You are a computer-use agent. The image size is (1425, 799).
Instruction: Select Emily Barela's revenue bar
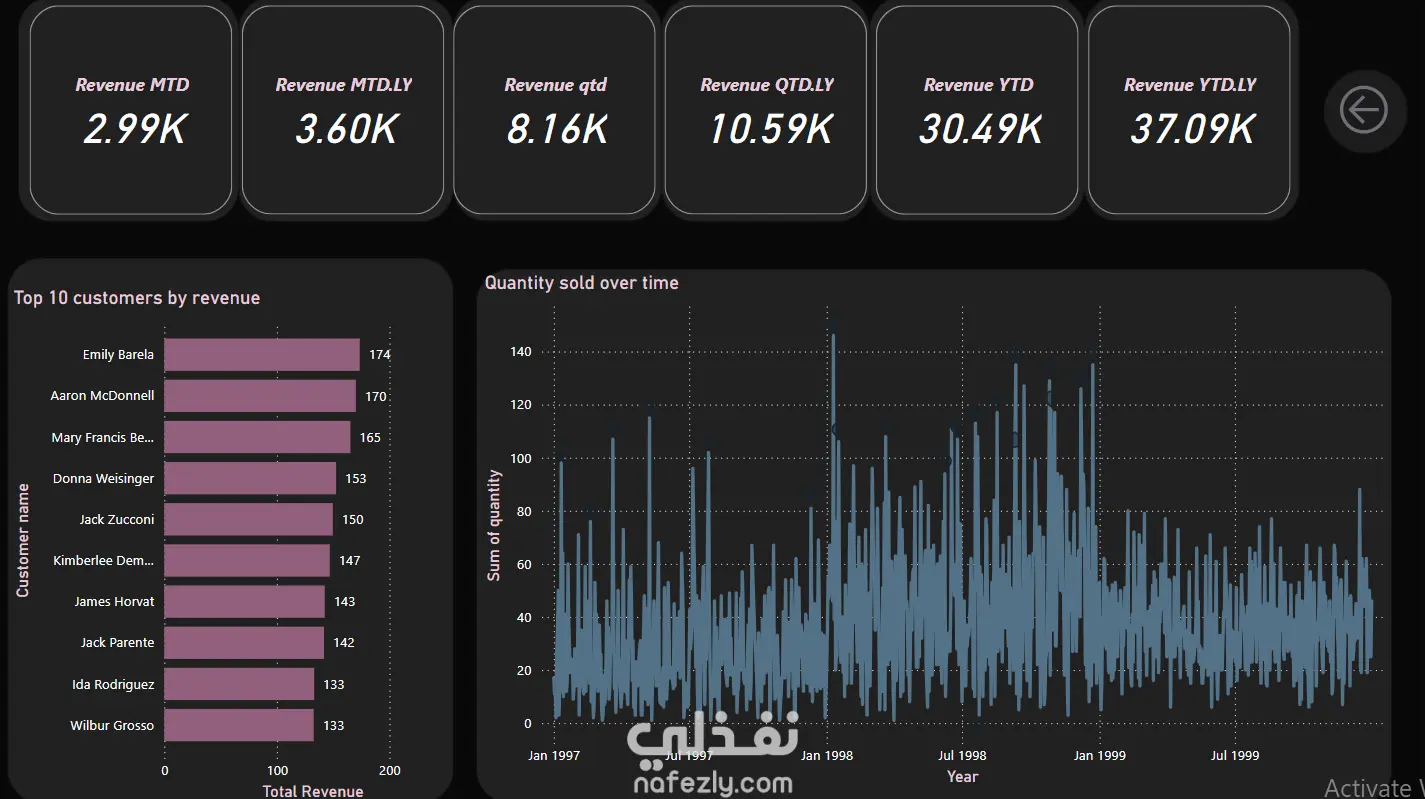(262, 355)
